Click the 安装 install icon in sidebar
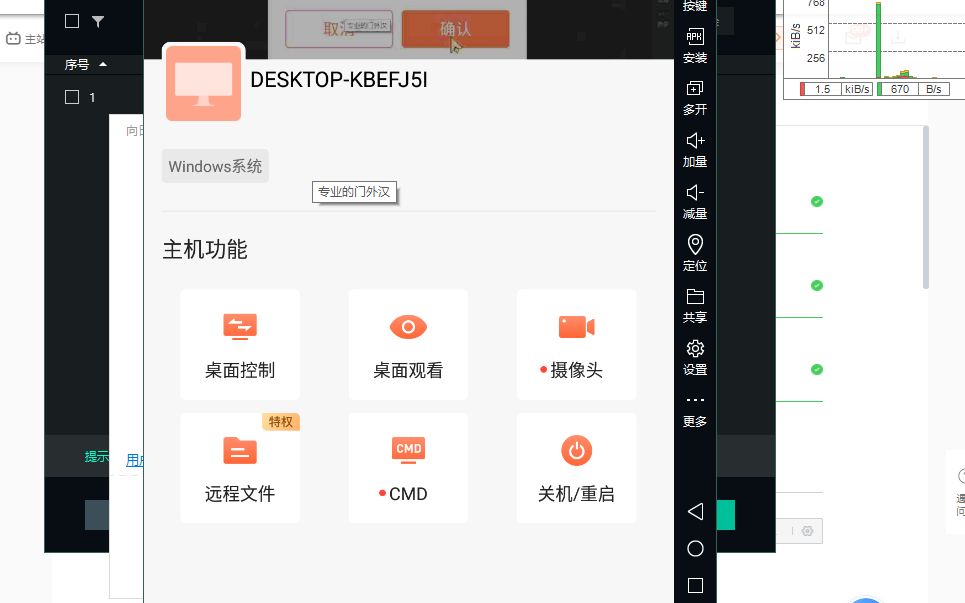Image resolution: width=965 pixels, height=603 pixels. [694, 45]
